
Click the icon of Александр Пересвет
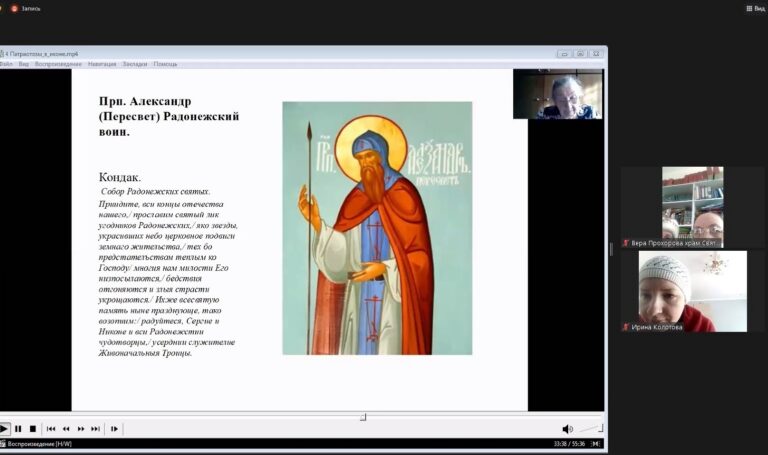click(x=377, y=228)
